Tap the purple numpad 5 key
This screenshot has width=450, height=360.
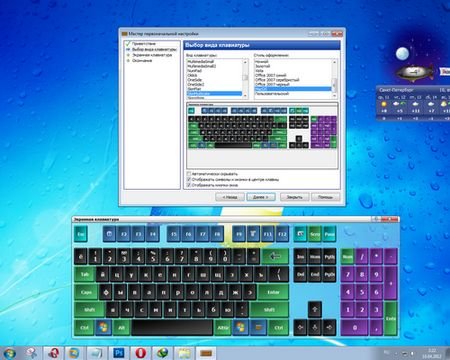click(x=362, y=292)
